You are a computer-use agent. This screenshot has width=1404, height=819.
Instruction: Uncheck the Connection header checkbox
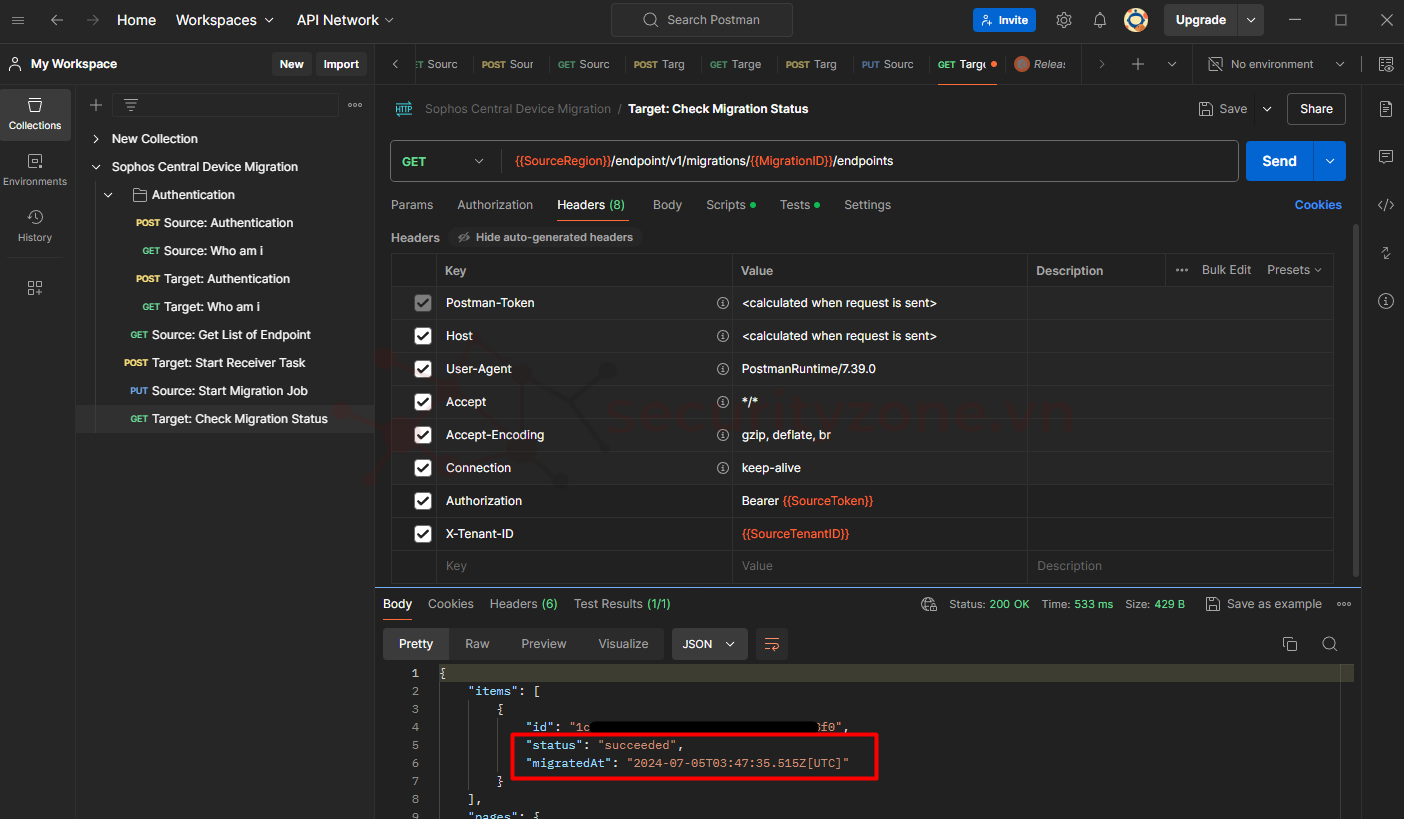point(423,468)
